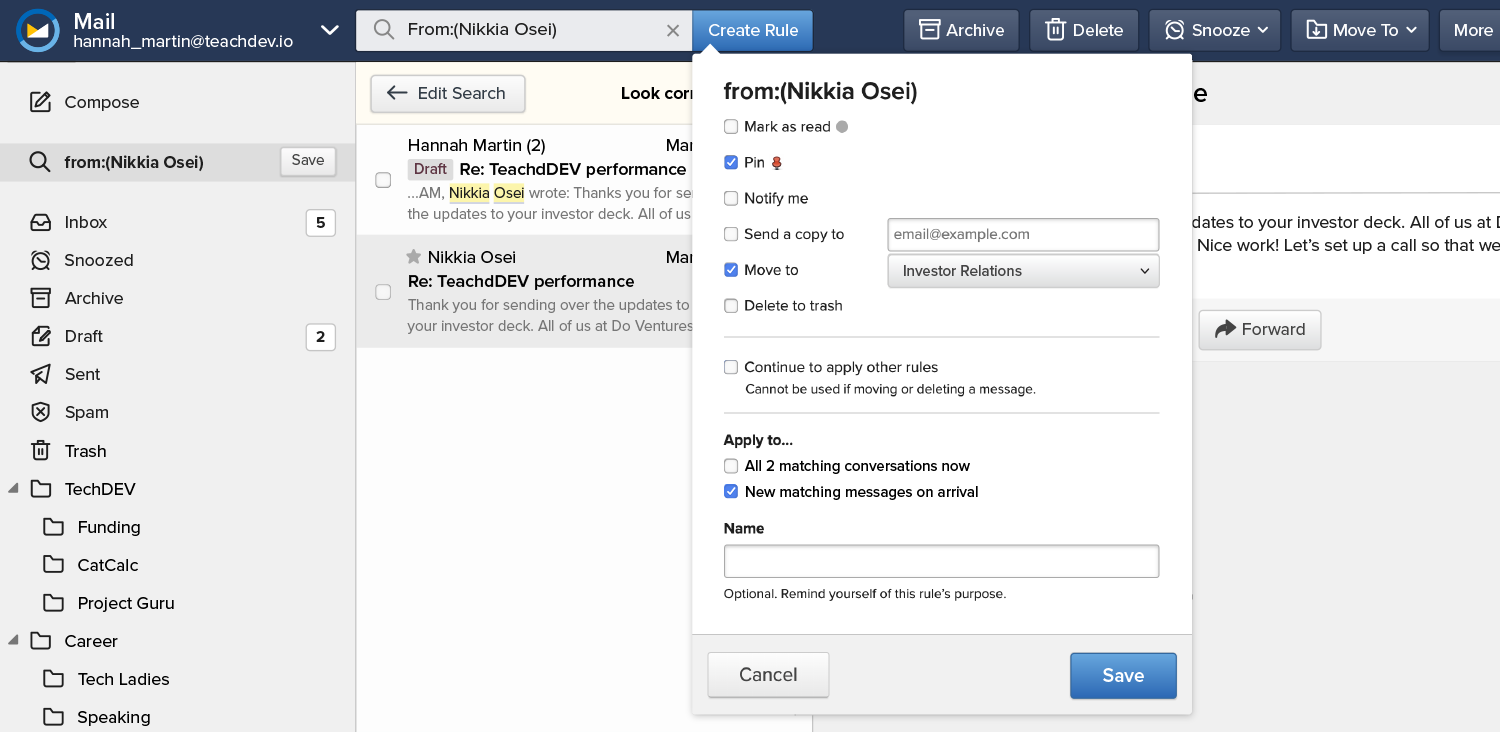The image size is (1500, 732).
Task: Click the Sent paper plane icon
Action: pyautogui.click(x=40, y=374)
